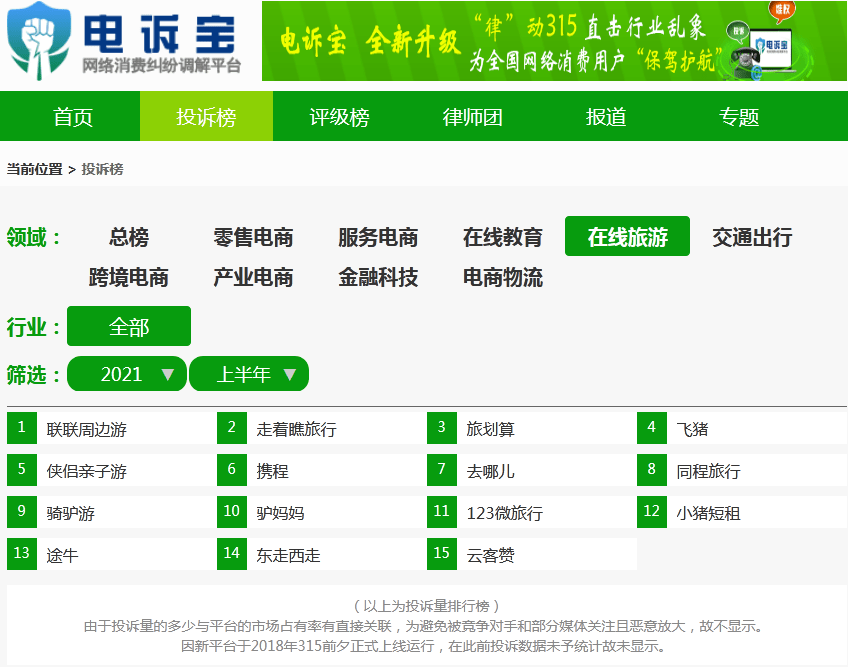The height and width of the screenshot is (667, 848).
Task: Expand the 上半年 period dropdown
Action: pyautogui.click(x=249, y=374)
